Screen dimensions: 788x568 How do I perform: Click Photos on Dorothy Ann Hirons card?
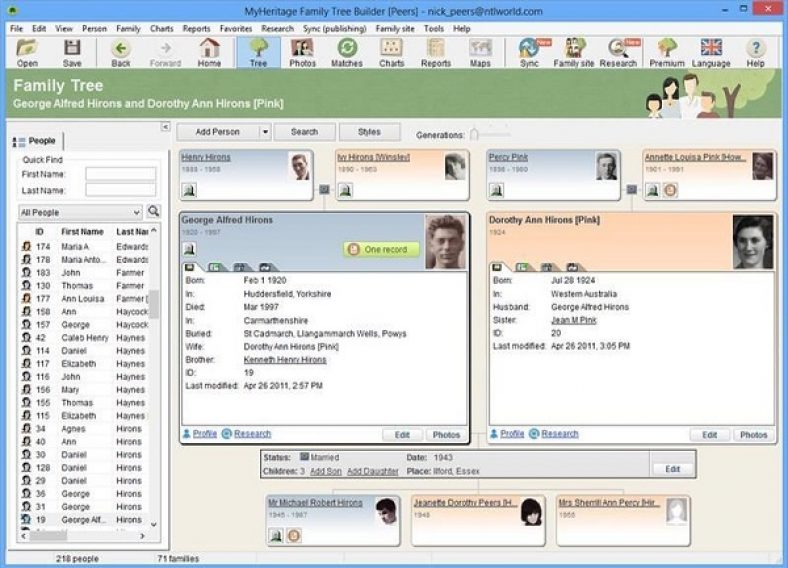[x=753, y=435]
